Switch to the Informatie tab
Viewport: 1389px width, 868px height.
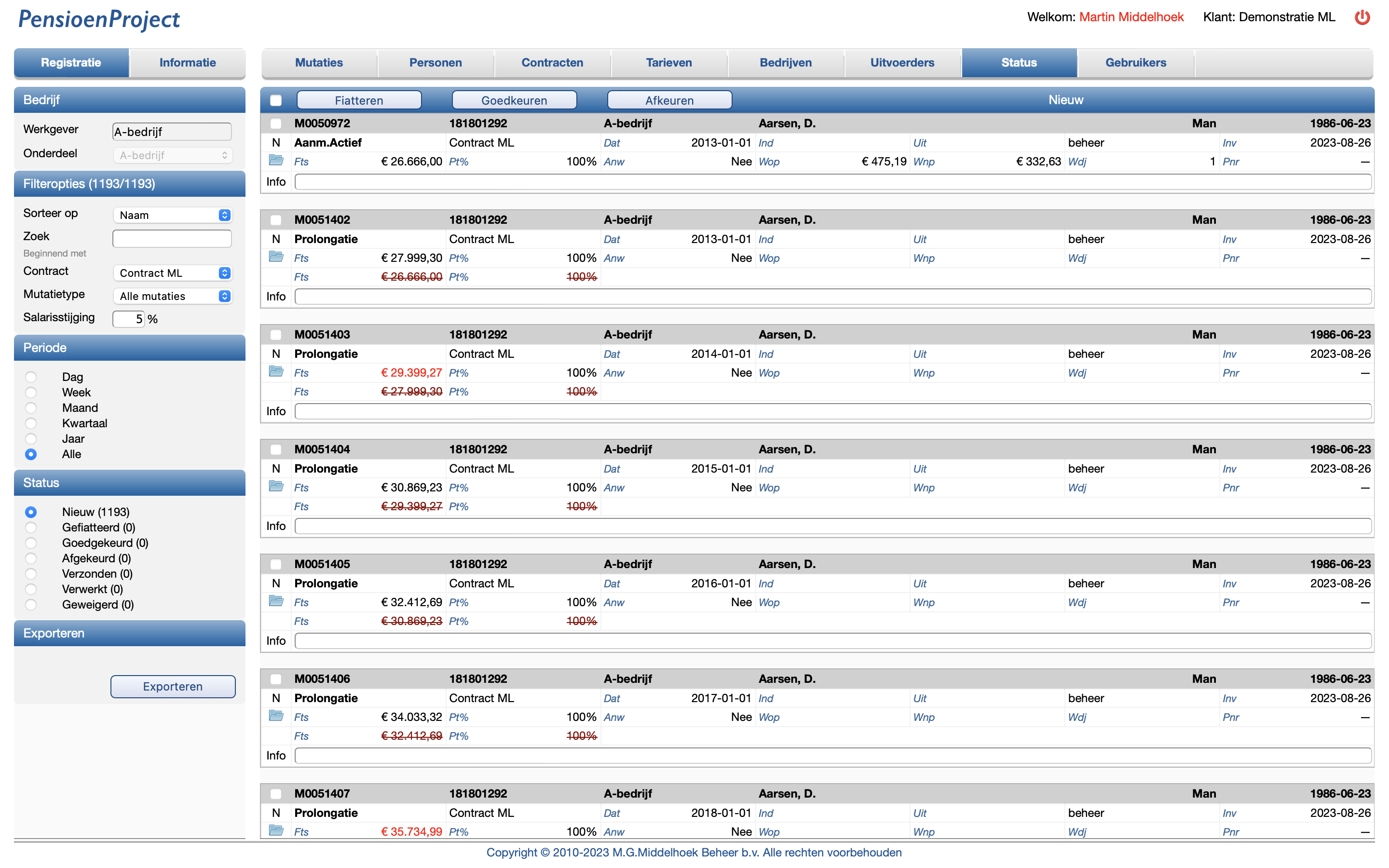[188, 63]
